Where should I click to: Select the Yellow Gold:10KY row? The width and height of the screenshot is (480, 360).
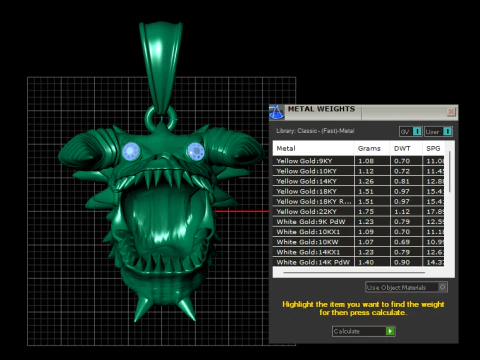click(x=358, y=171)
